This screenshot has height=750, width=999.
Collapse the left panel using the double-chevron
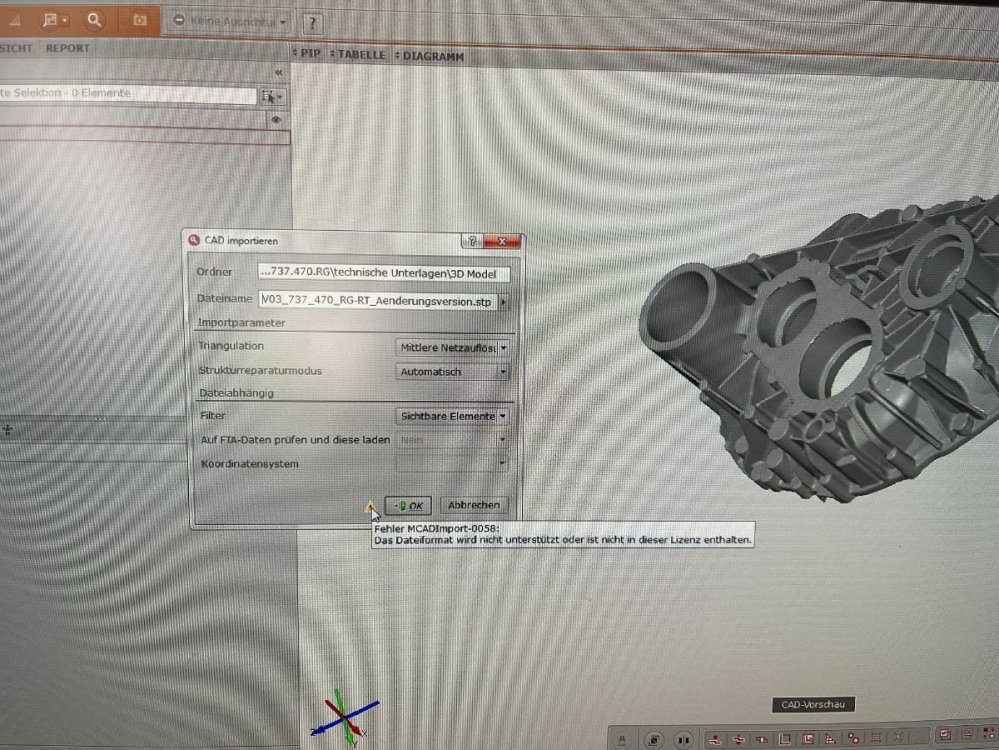[279, 72]
